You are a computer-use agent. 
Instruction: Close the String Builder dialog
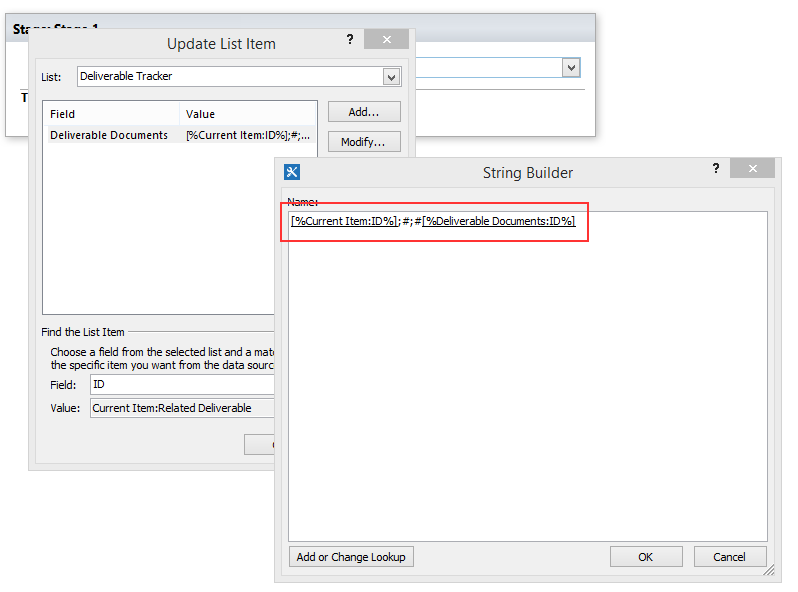coord(752,168)
